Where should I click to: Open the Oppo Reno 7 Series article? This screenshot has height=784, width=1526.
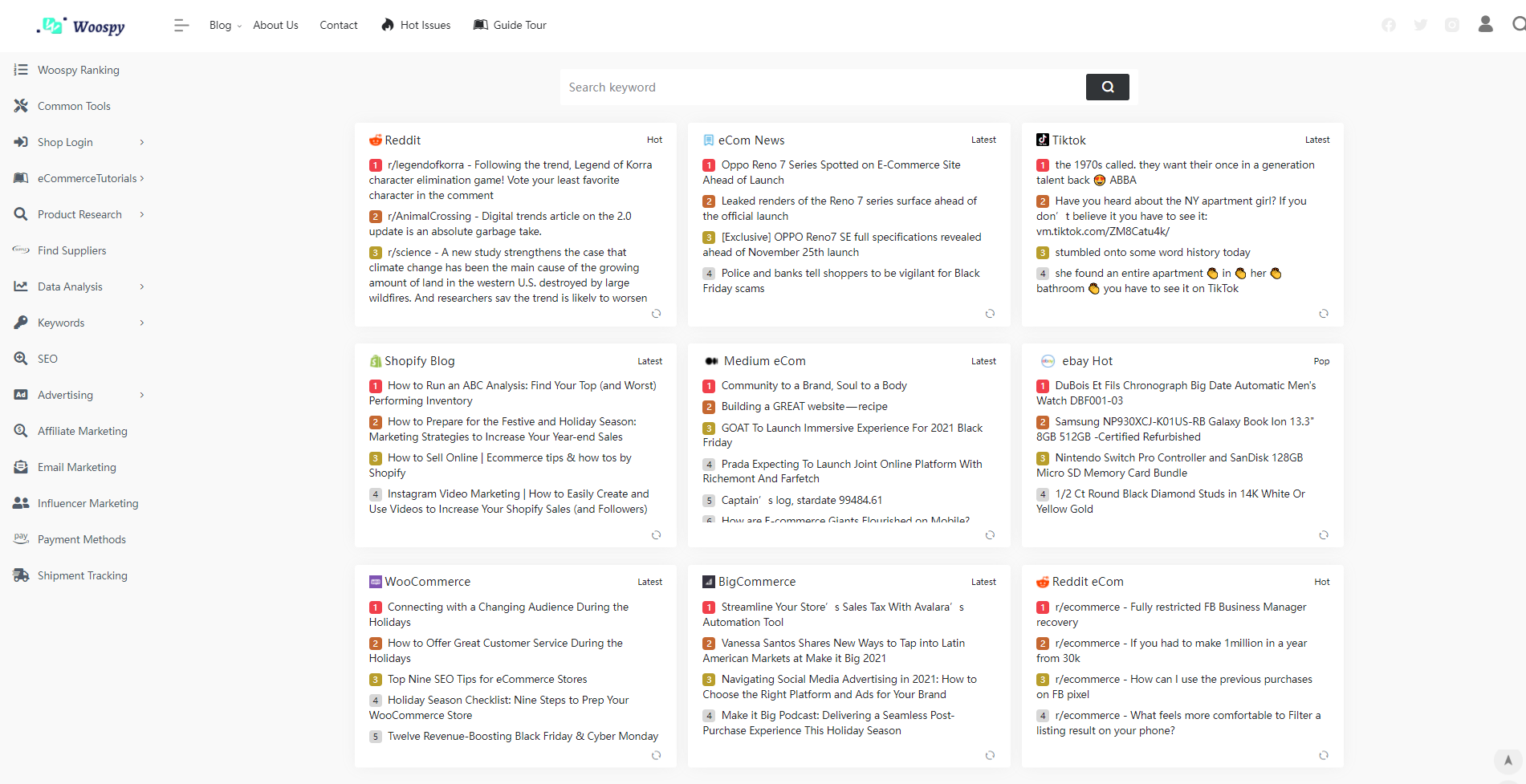[832, 173]
